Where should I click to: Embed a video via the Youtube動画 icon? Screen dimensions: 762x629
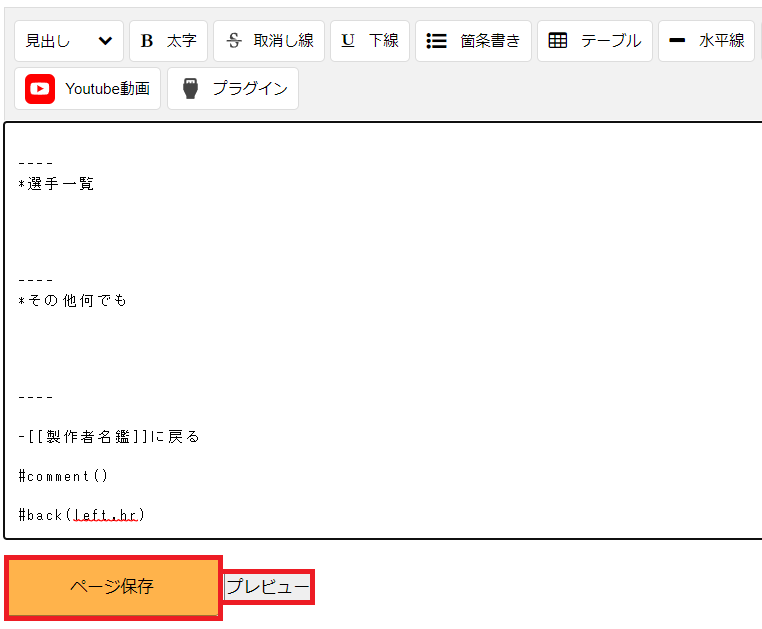[87, 89]
